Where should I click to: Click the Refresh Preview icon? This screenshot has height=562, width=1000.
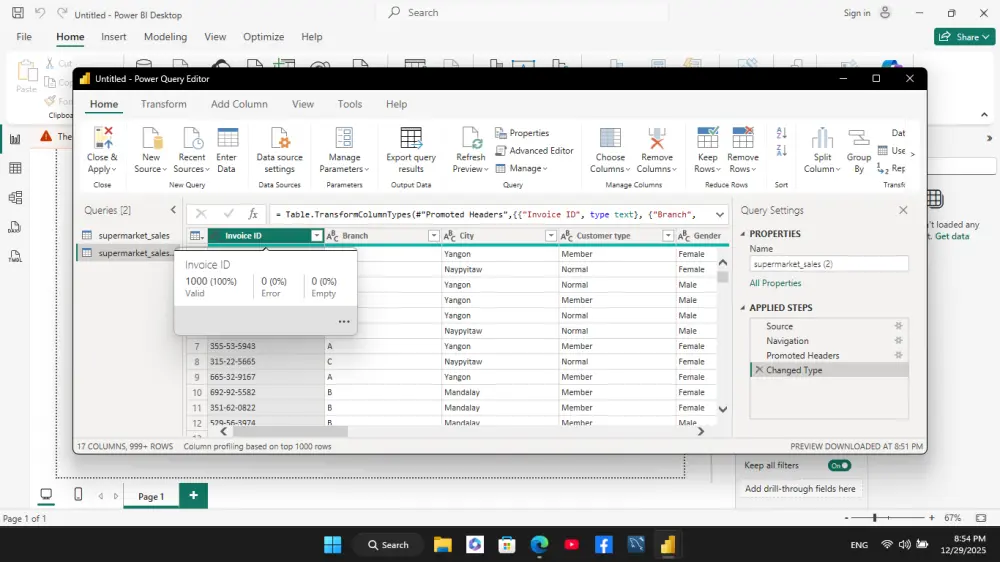471,138
